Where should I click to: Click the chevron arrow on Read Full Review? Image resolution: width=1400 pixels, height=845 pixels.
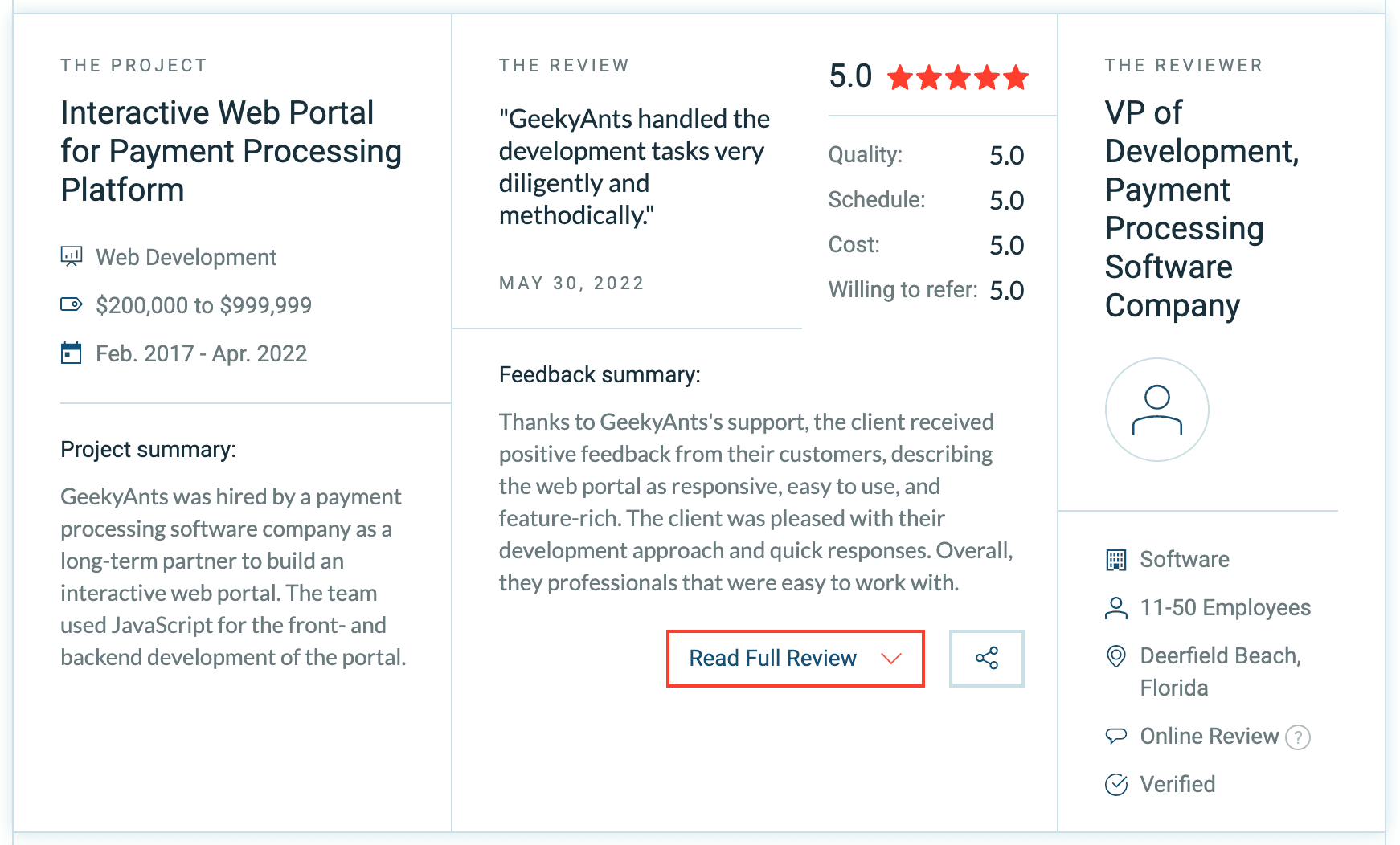(890, 659)
